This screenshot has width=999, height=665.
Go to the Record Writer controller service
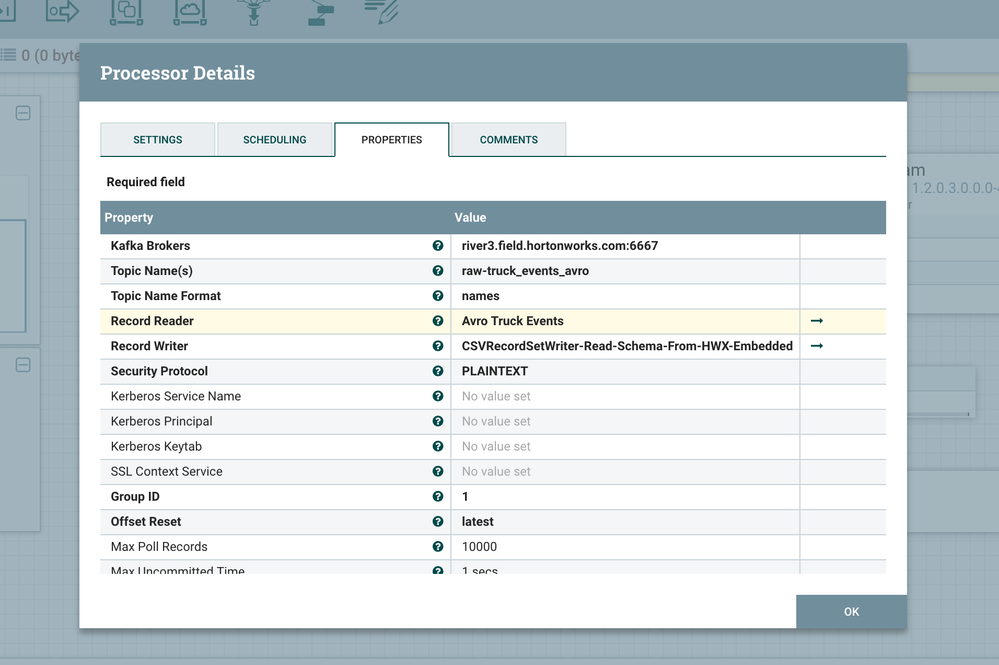click(x=817, y=346)
